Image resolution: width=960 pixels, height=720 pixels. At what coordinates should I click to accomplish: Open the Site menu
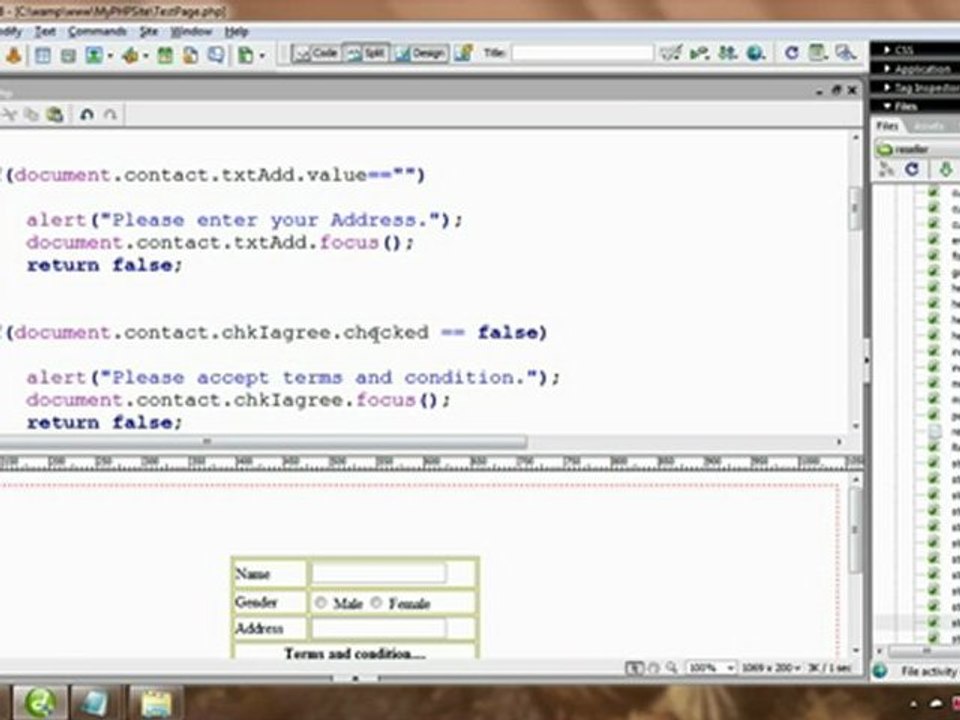(148, 31)
